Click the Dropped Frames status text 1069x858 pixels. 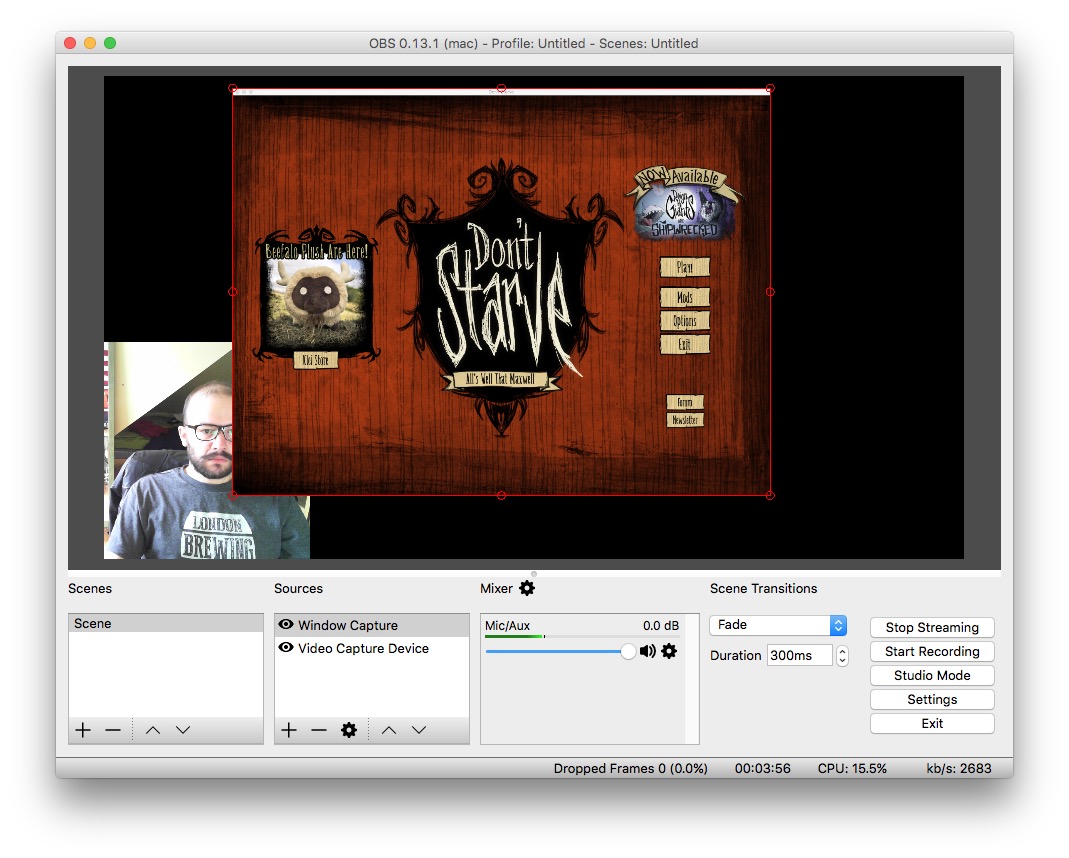[x=631, y=768]
